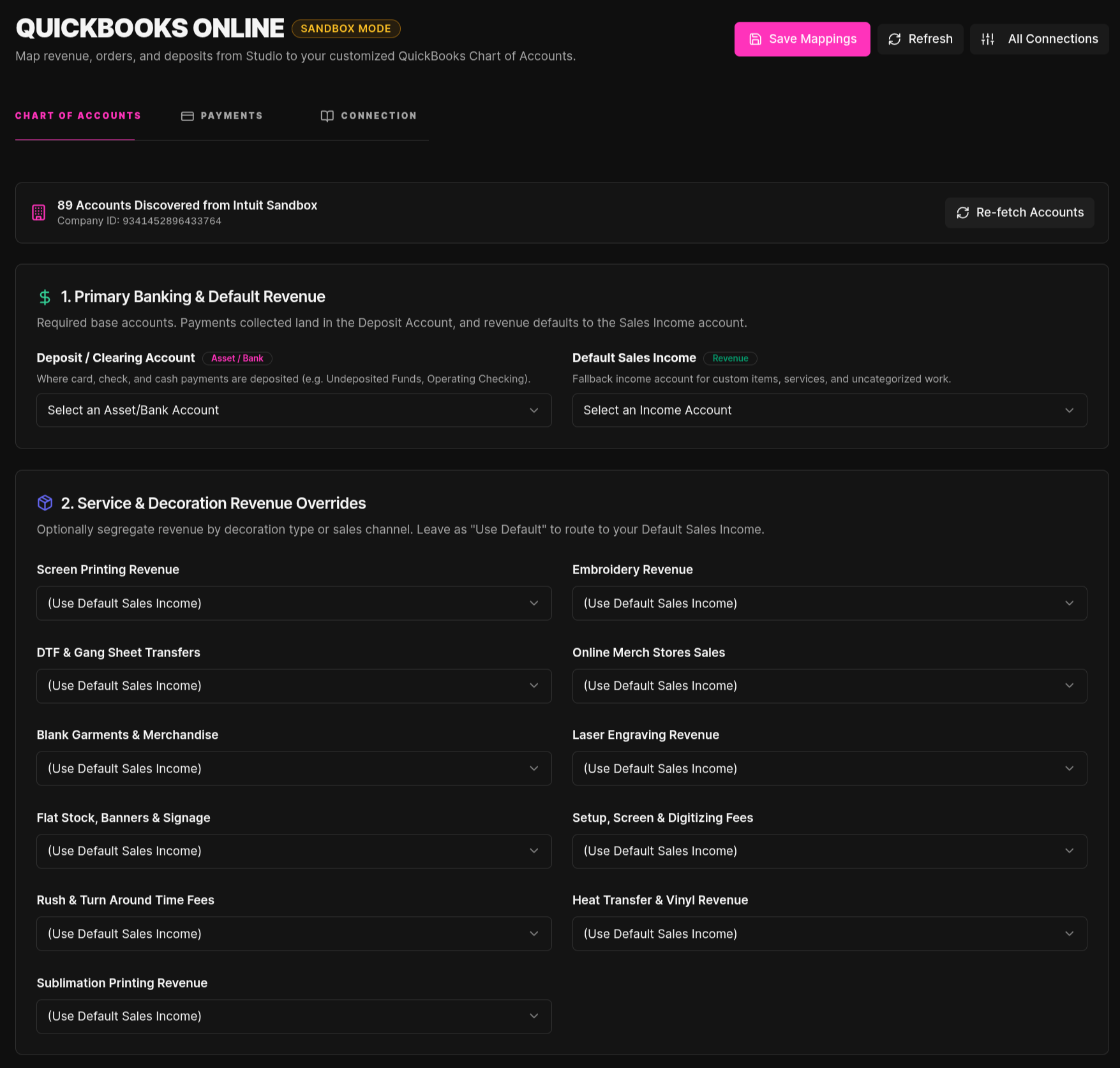Click the Company ID: 9341452896433764 text
1120x1068 pixels.
tap(139, 221)
